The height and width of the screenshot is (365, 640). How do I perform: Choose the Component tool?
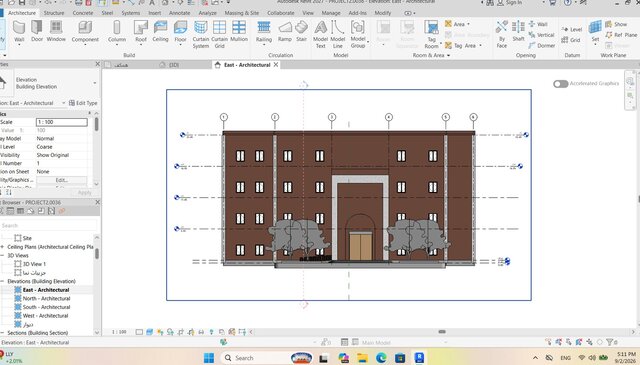click(85, 32)
